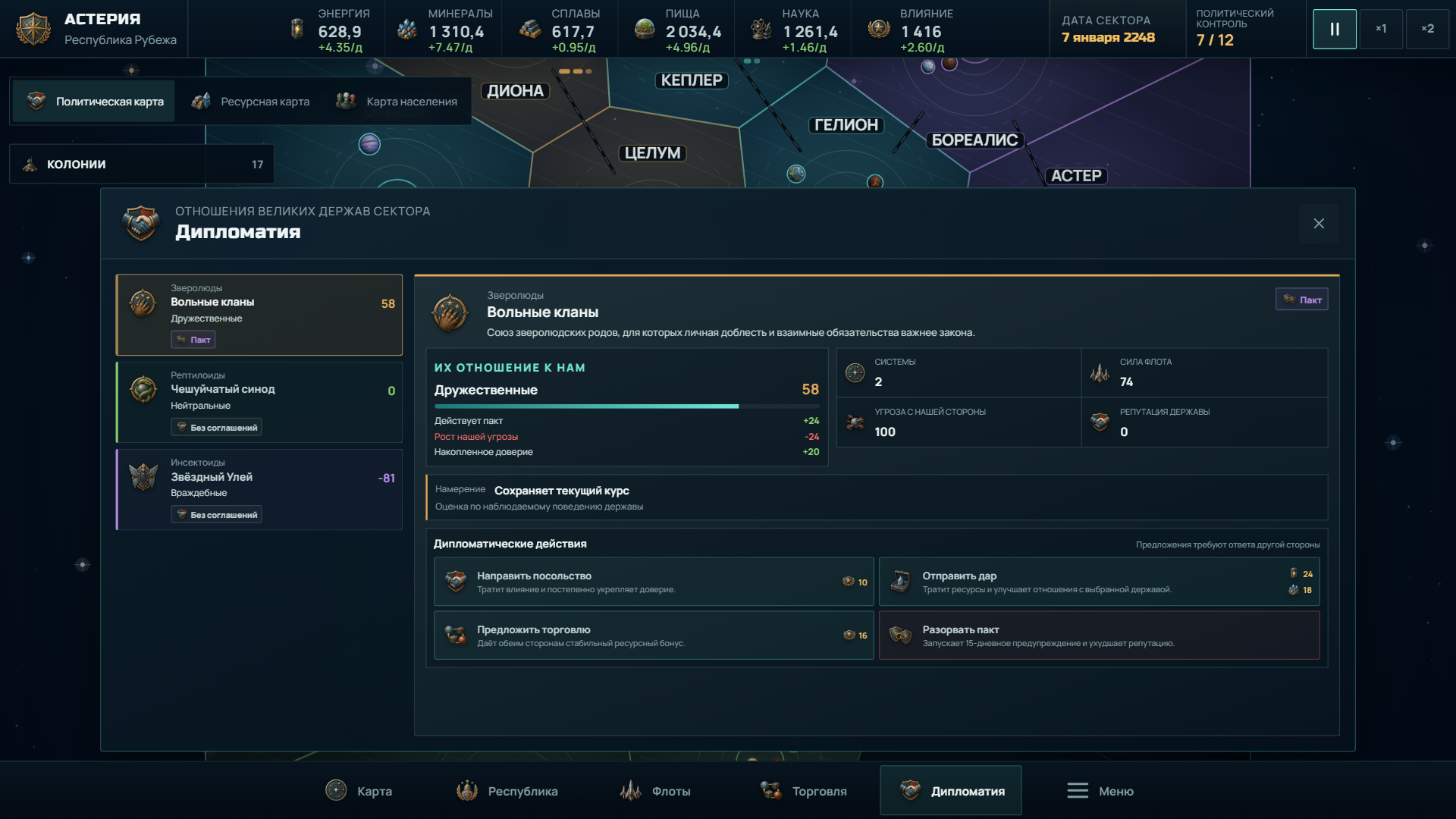
Task: Click the БОРЕАЛИС system label on map
Action: (974, 140)
